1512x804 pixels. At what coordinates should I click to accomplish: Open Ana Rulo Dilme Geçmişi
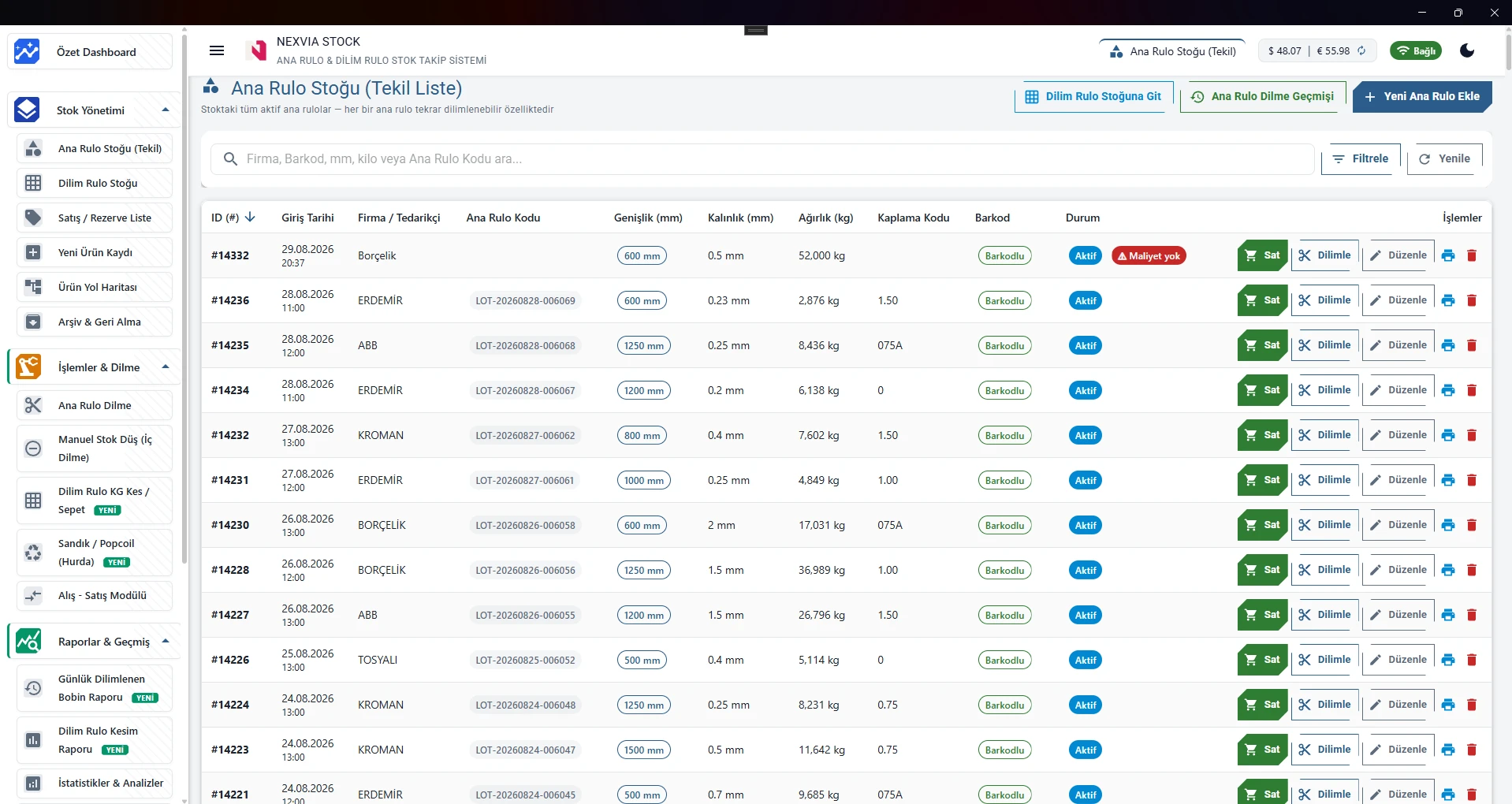[x=1263, y=96]
